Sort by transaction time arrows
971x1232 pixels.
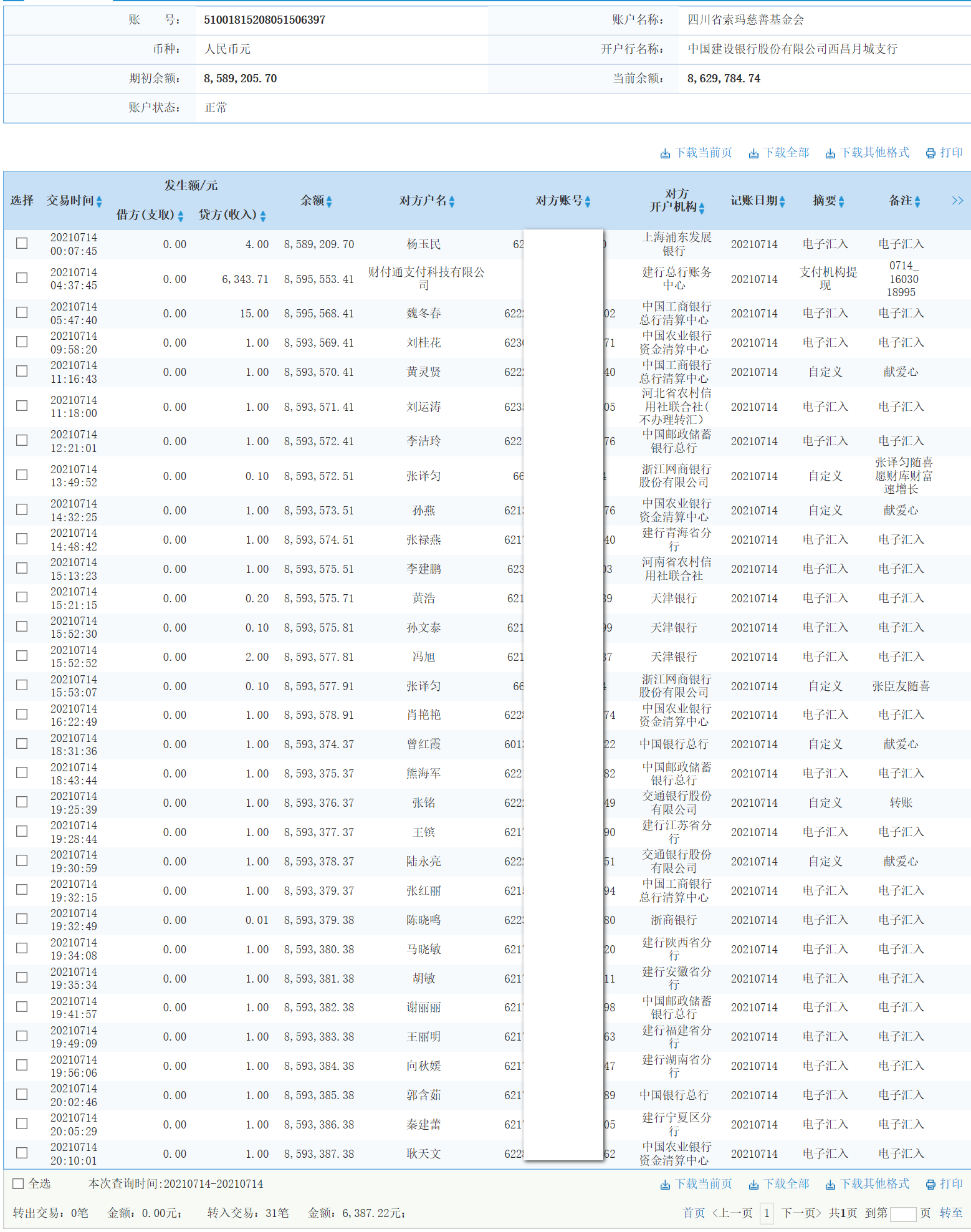(99, 201)
